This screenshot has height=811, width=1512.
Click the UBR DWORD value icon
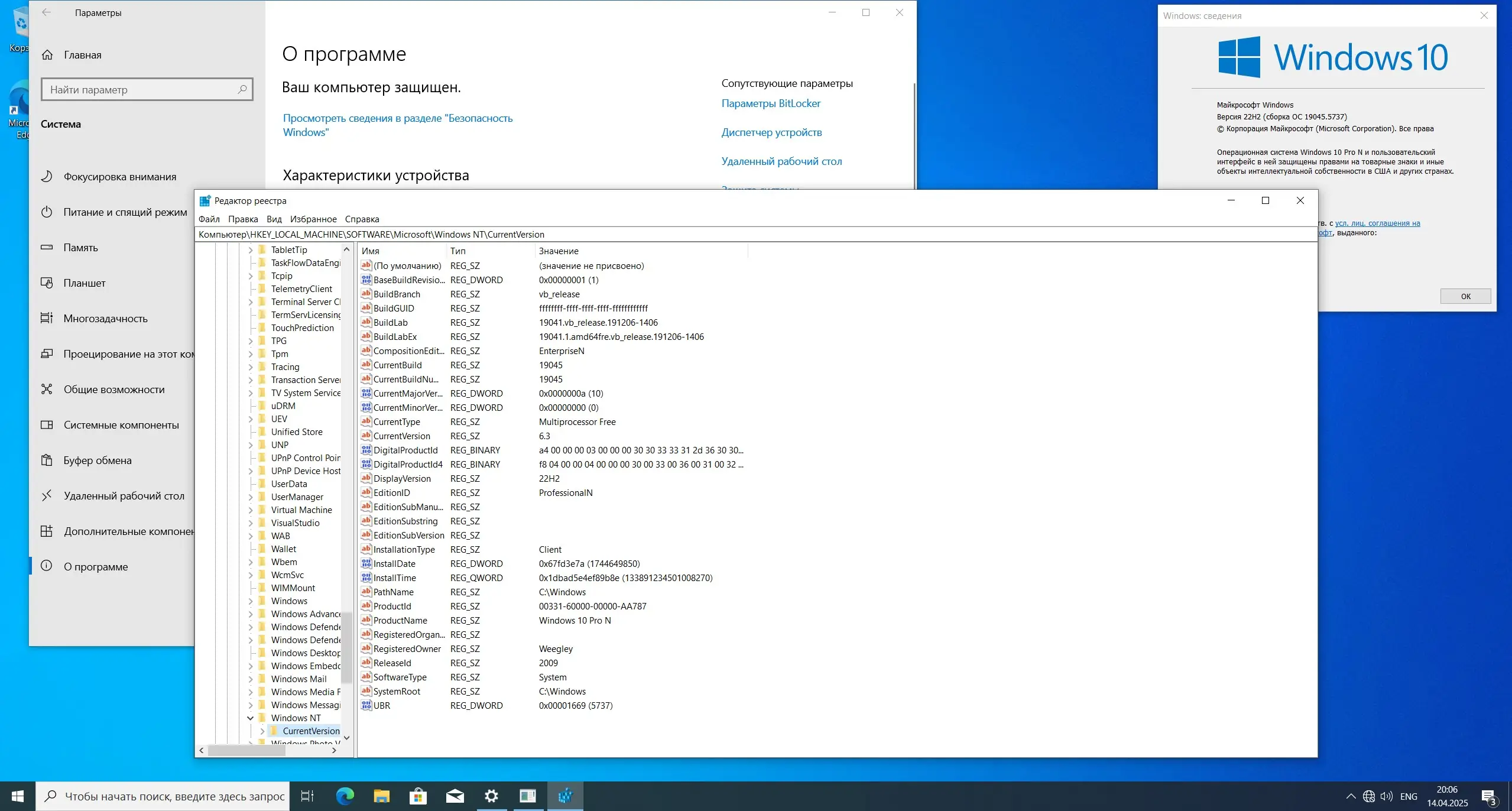click(366, 705)
